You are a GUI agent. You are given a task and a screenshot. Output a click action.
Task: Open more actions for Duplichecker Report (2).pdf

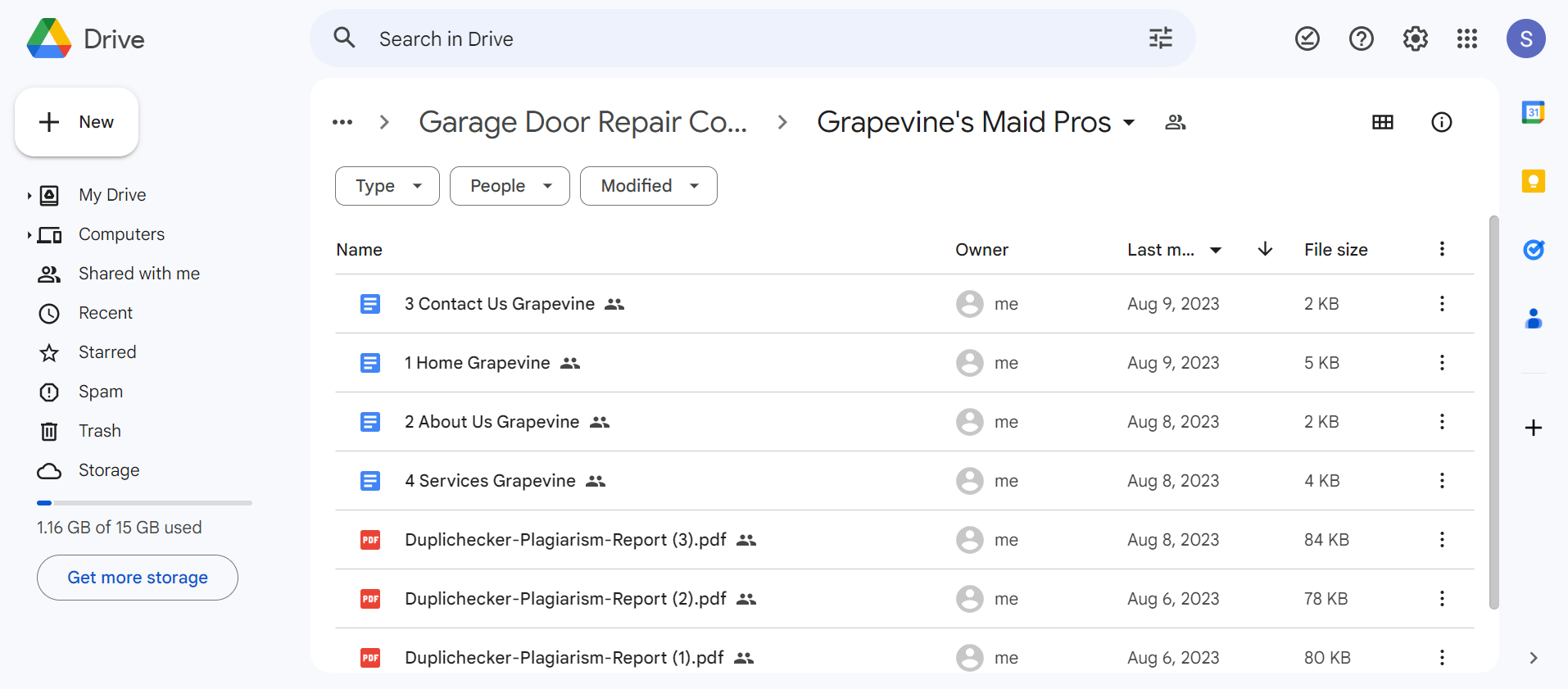[1442, 599]
